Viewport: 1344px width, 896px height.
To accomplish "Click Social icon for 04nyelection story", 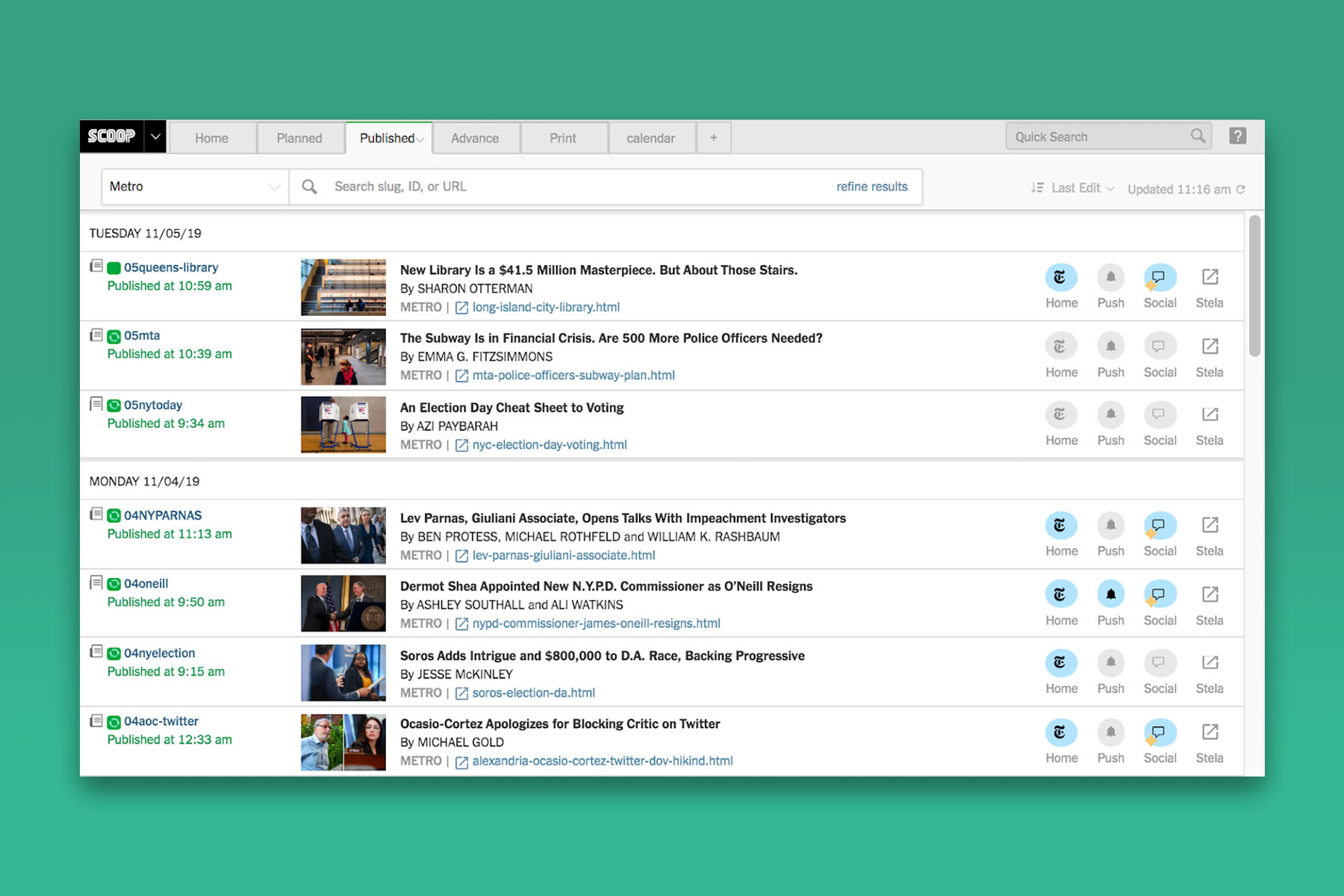I will (1160, 663).
